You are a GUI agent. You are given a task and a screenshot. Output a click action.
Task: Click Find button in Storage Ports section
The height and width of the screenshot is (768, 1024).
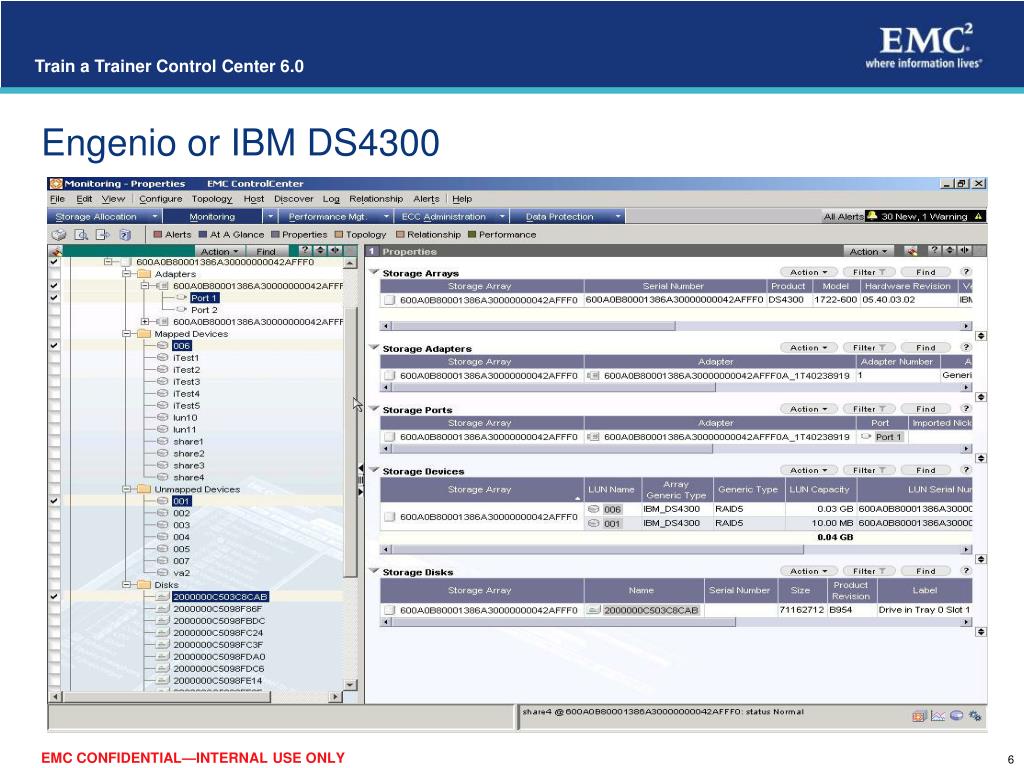tap(925, 409)
